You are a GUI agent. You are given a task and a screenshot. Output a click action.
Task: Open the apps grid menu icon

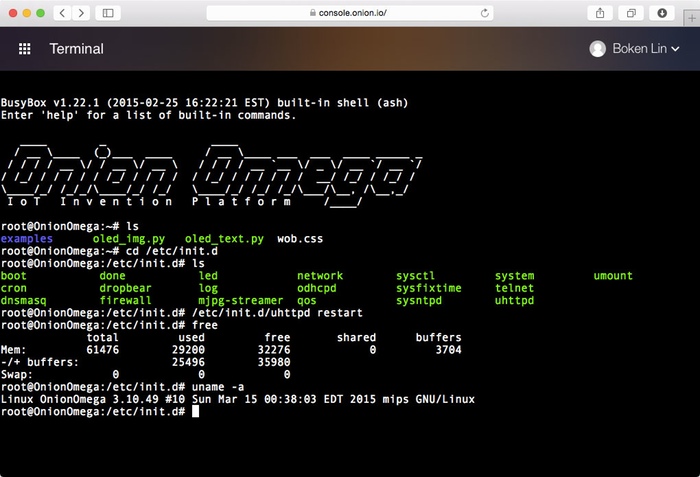[x=25, y=49]
